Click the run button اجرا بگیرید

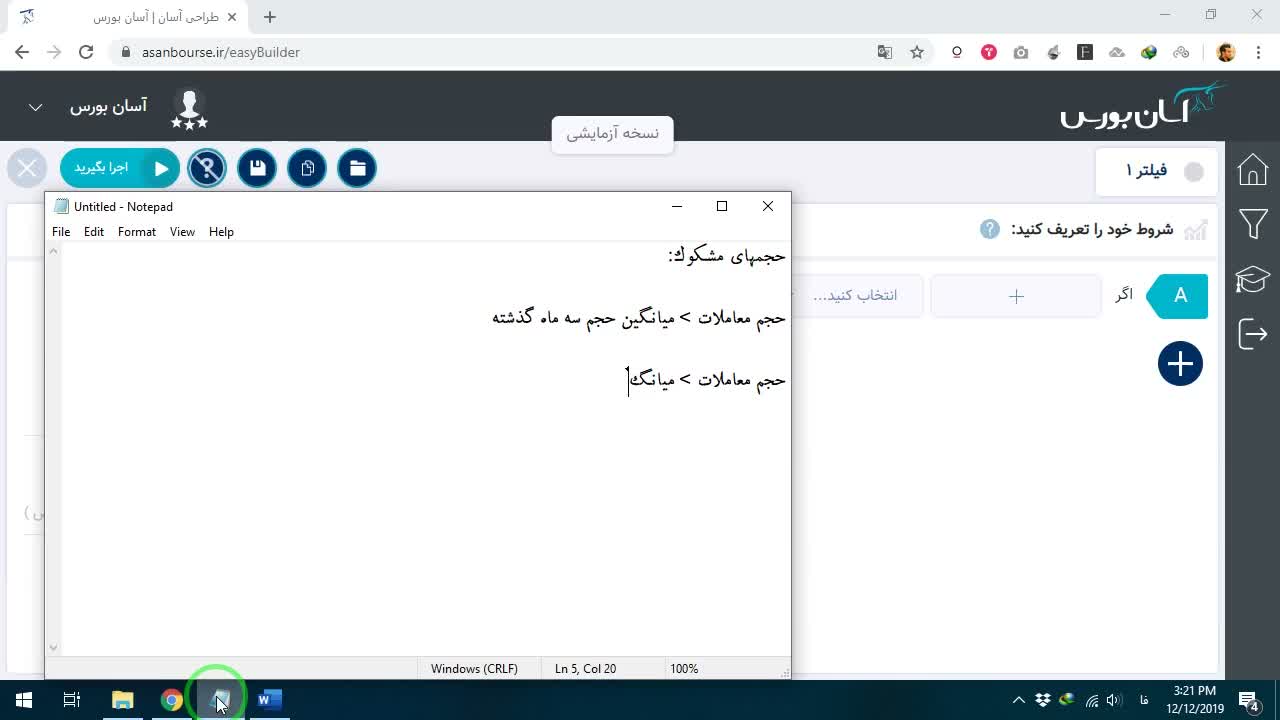coord(120,168)
